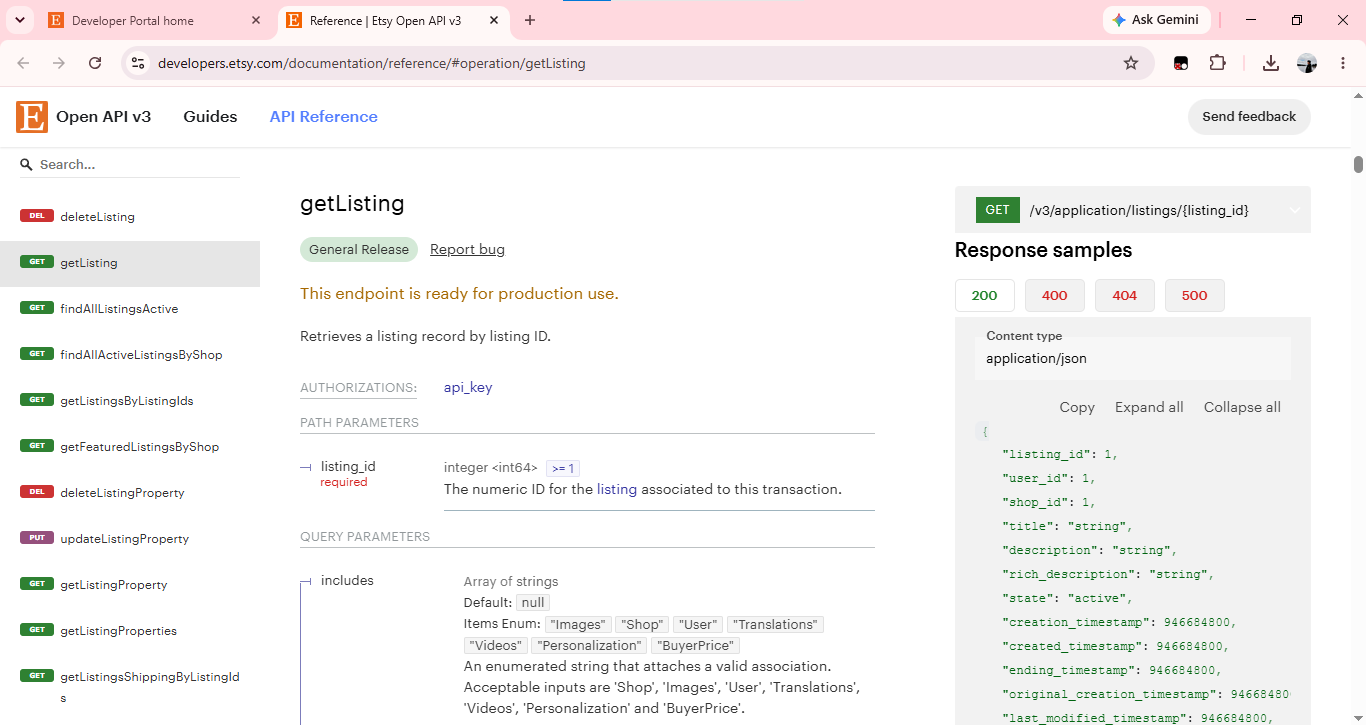The height and width of the screenshot is (725, 1366).
Task: Open the tab search dropdown arrow
Action: coord(21,20)
